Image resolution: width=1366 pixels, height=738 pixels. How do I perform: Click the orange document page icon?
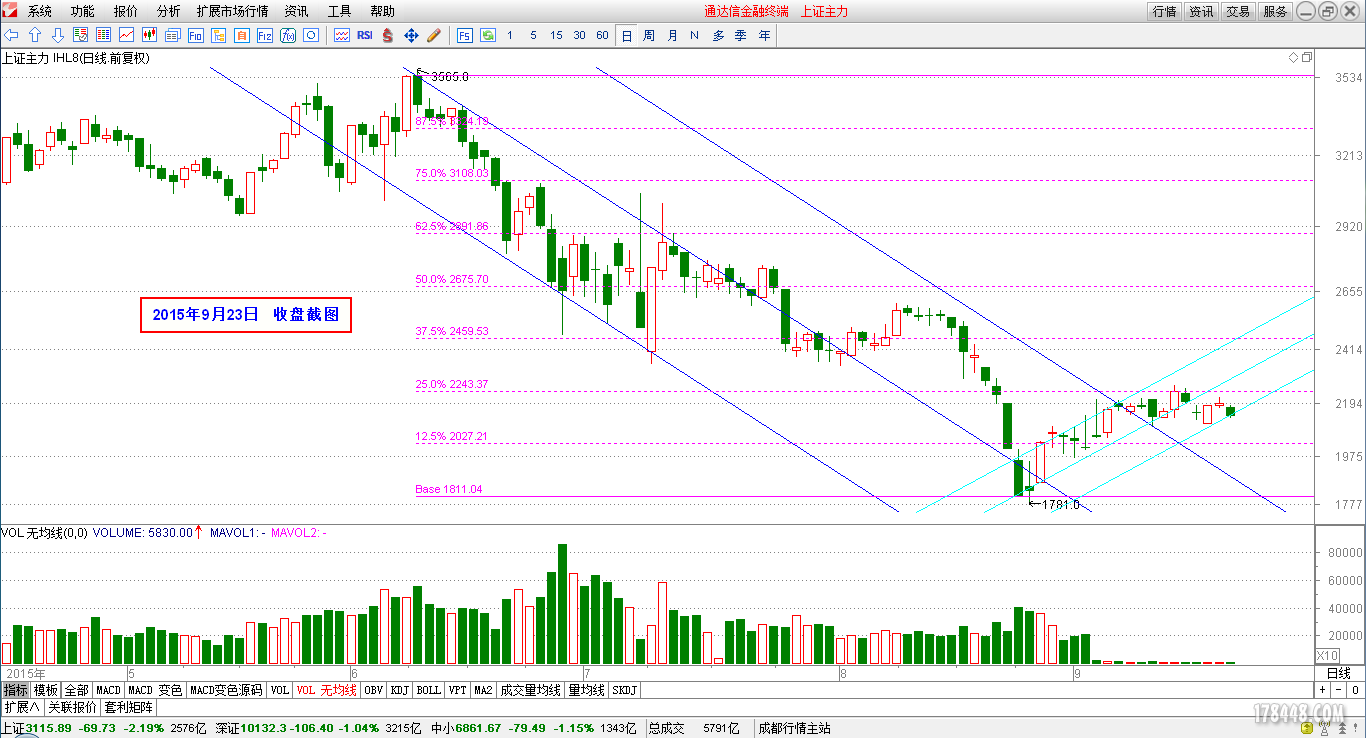[241, 35]
